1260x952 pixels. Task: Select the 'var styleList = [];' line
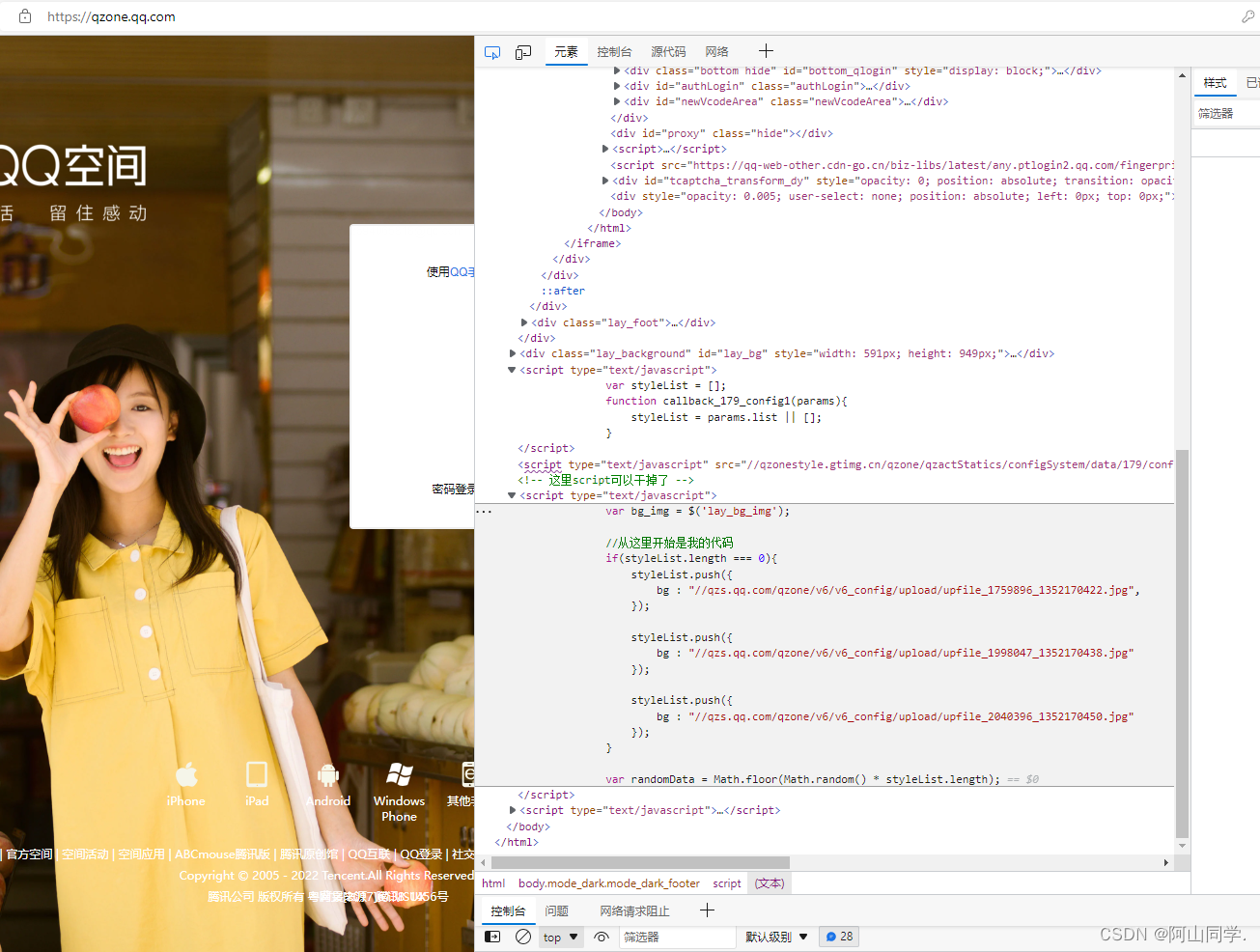[x=665, y=385]
